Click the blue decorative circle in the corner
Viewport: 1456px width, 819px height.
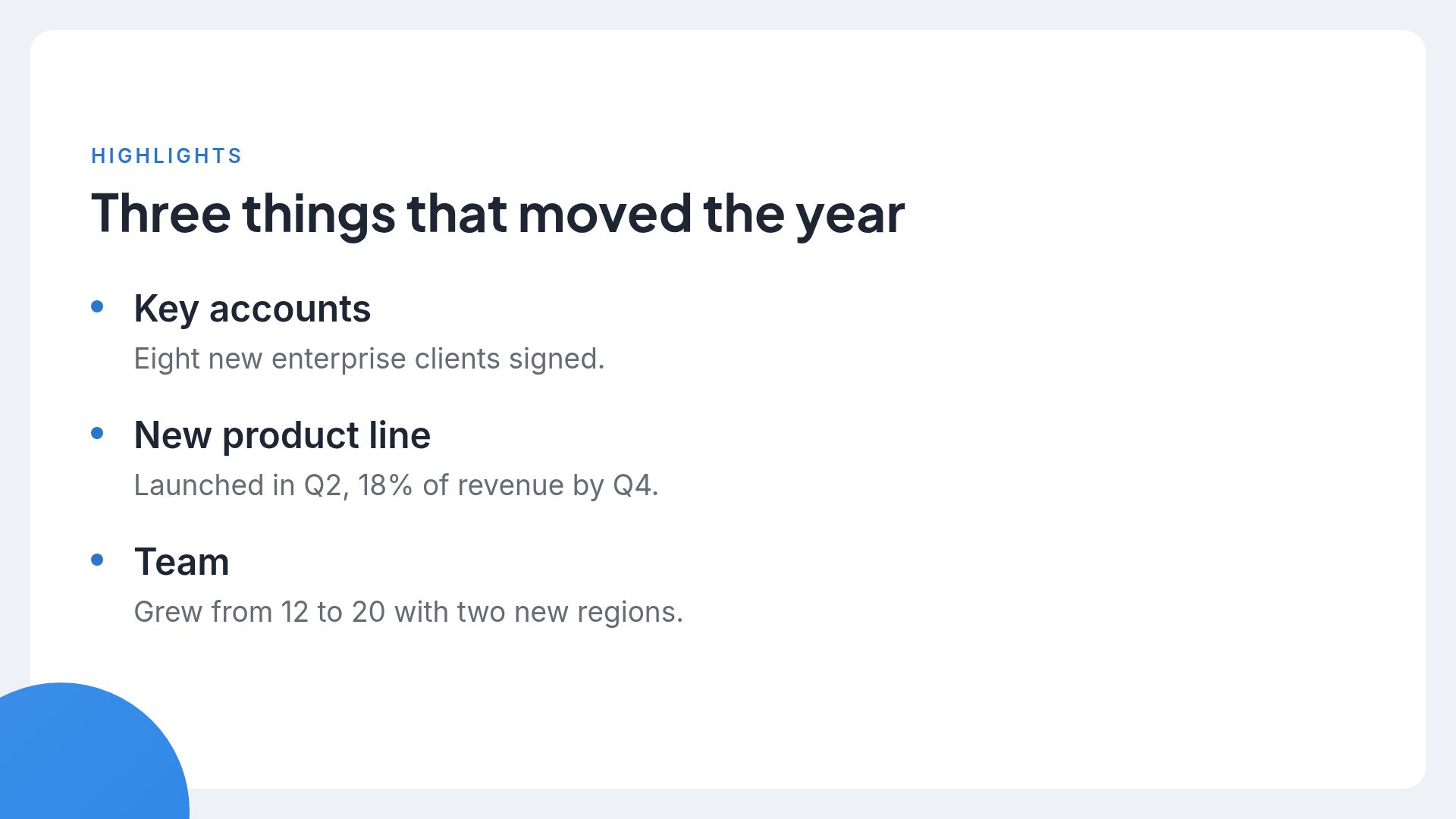(83, 758)
